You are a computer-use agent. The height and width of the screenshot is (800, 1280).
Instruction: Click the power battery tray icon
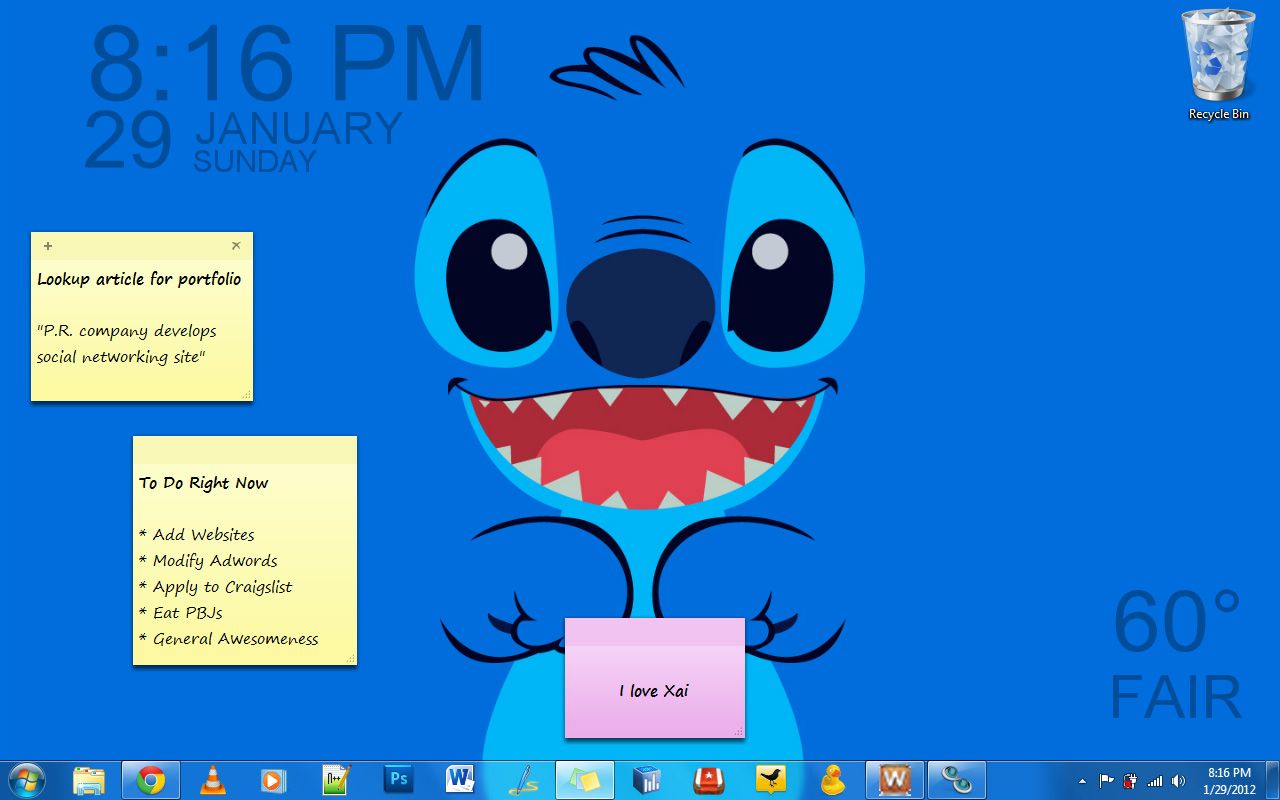click(1131, 780)
